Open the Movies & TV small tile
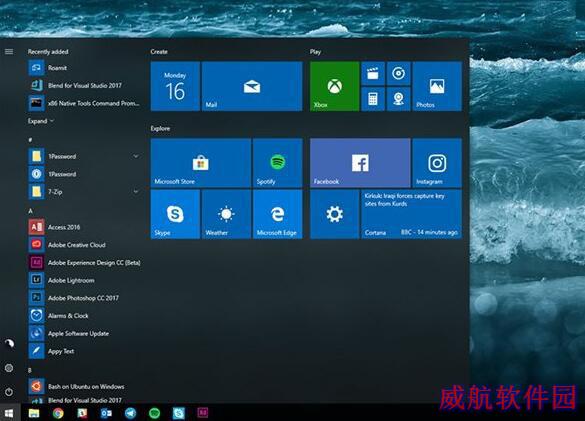585x421 pixels. pos(373,74)
